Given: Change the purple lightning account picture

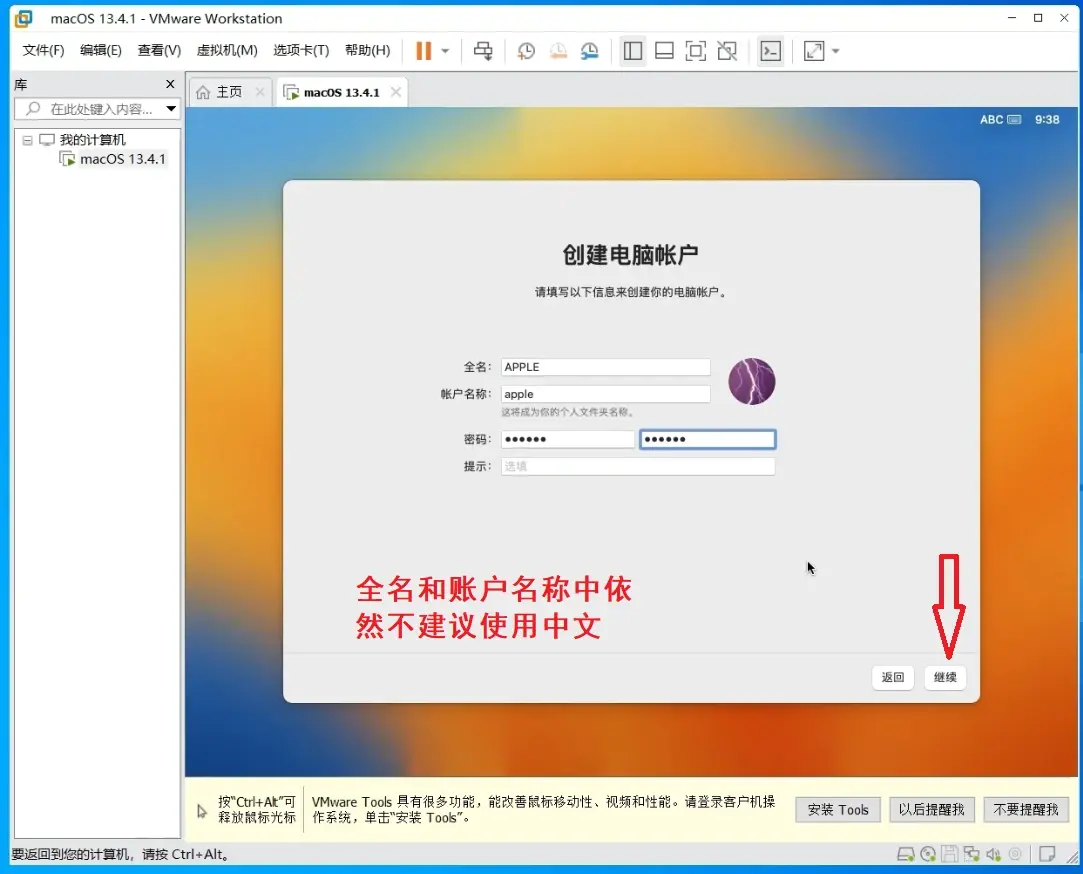Looking at the screenshot, I should tap(751, 381).
